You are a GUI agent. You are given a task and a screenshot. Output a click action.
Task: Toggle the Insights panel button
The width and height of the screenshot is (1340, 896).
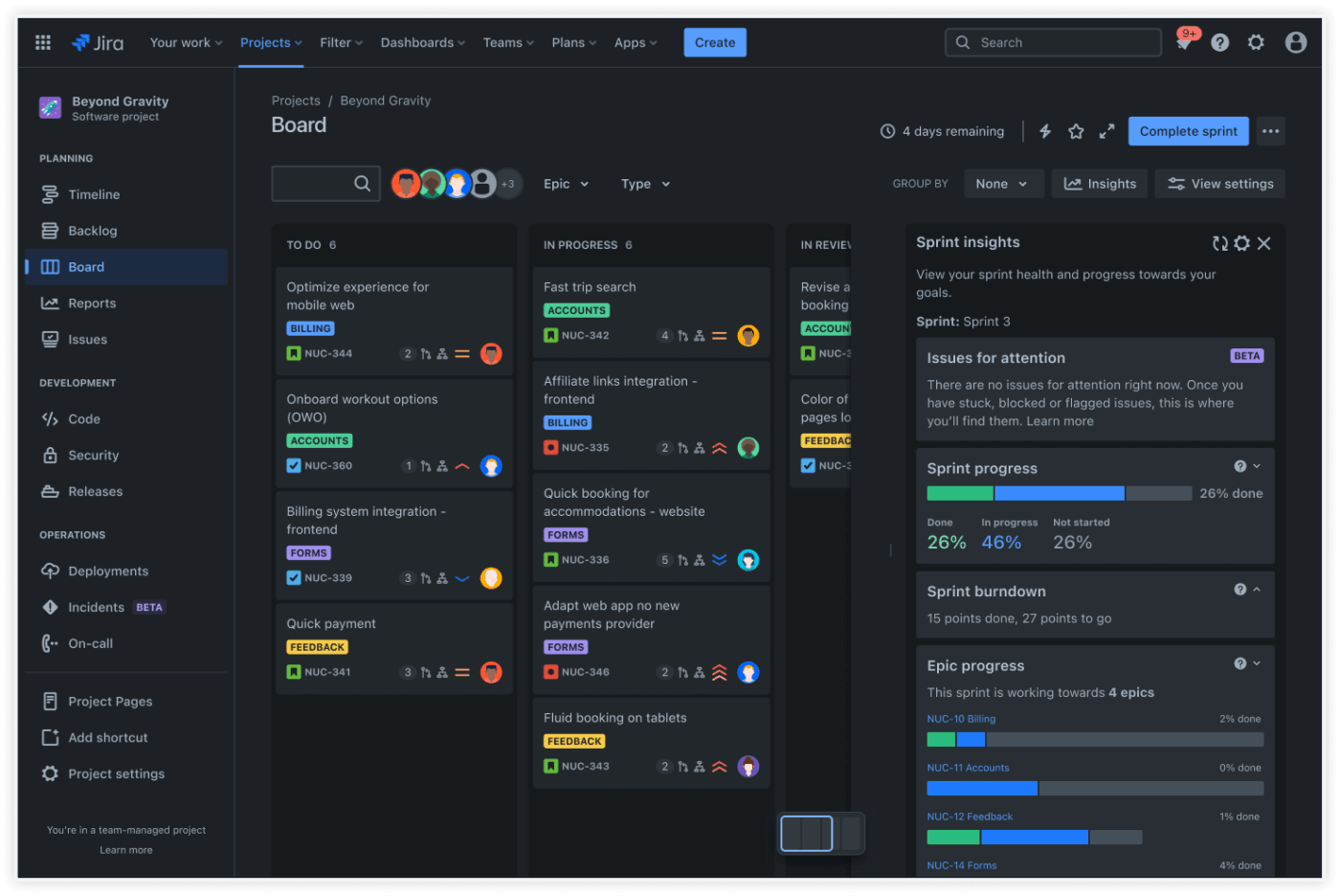coord(1100,184)
